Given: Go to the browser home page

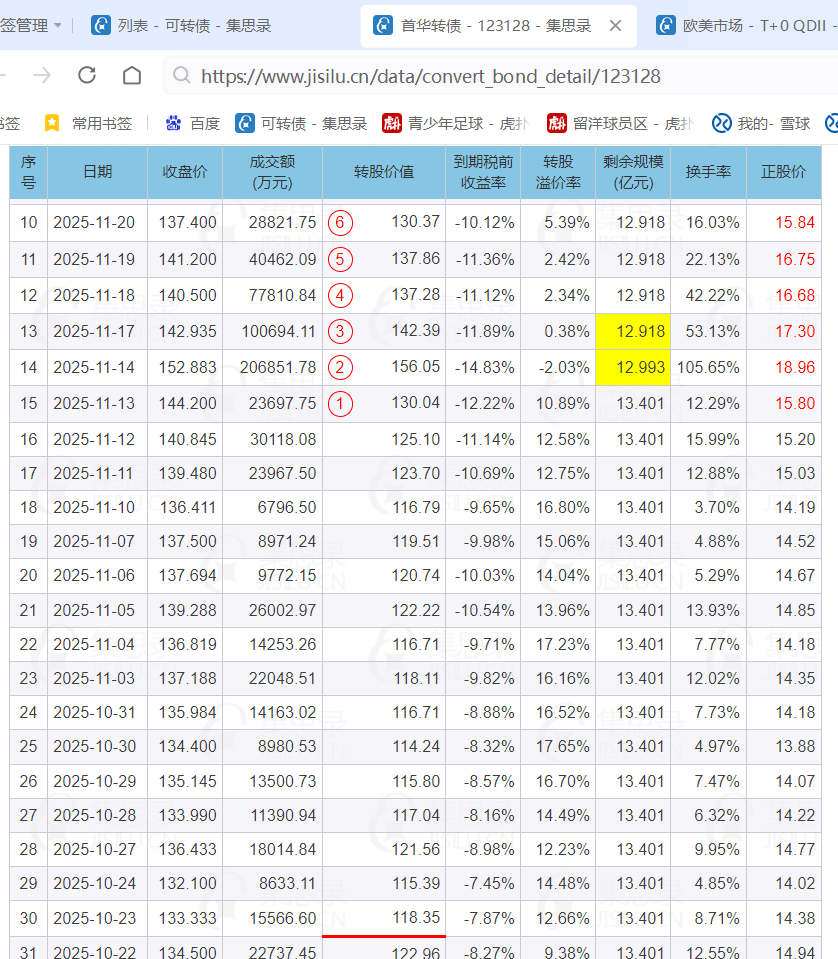Looking at the screenshot, I should click(132, 75).
